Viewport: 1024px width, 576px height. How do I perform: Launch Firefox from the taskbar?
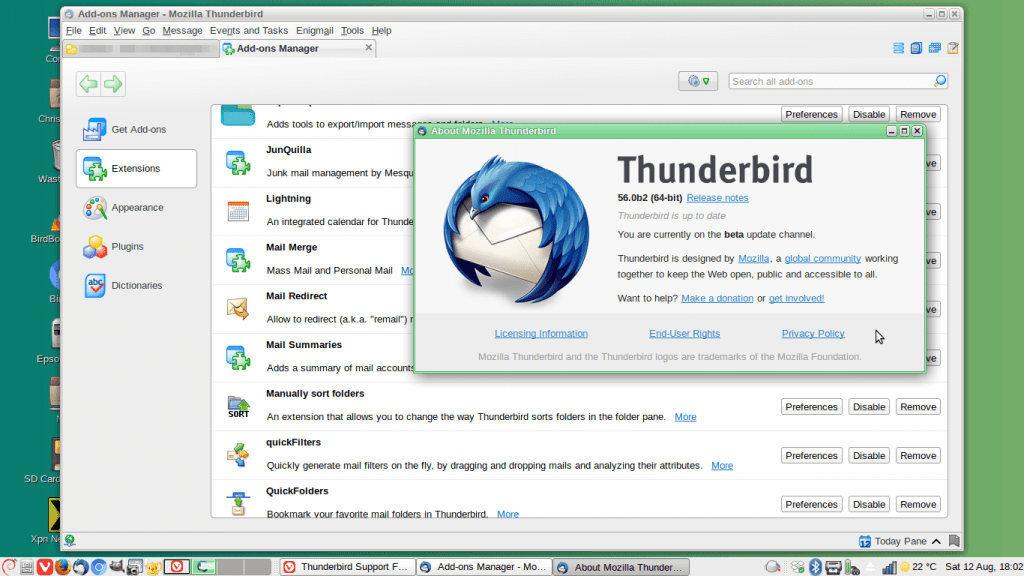point(63,567)
